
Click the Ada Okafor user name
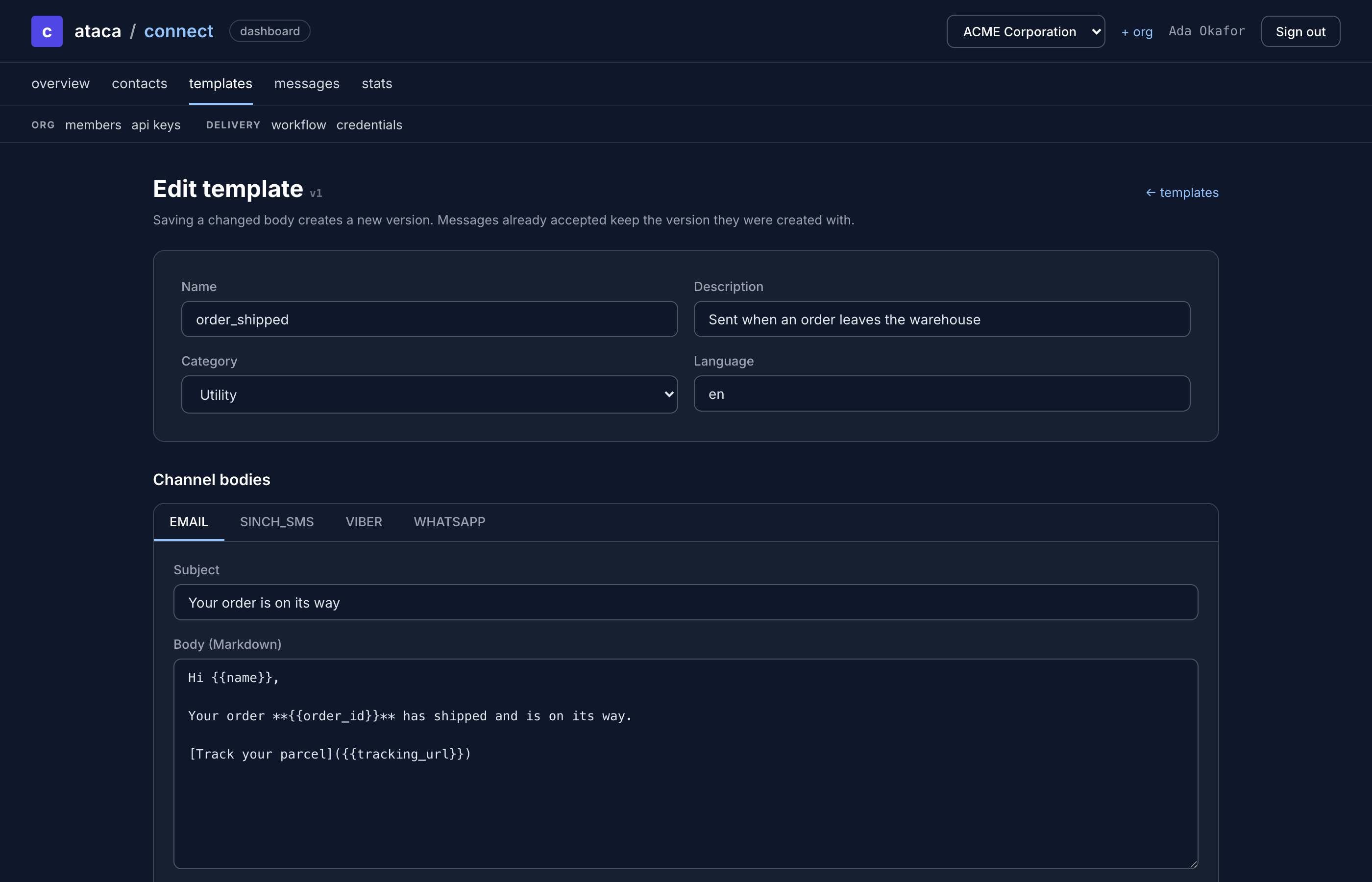pos(1206,31)
